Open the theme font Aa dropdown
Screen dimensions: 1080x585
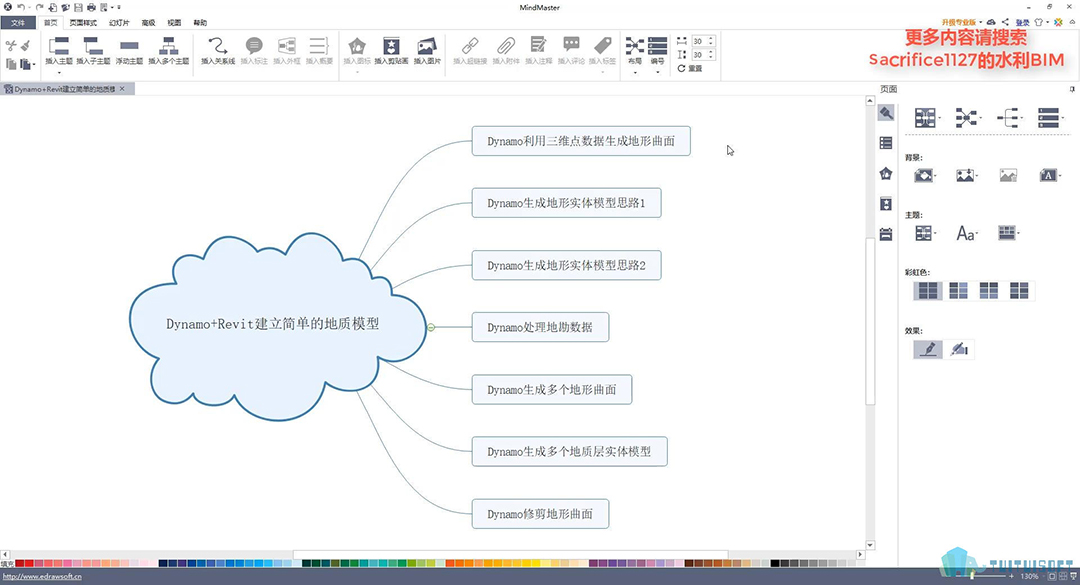click(x=966, y=233)
